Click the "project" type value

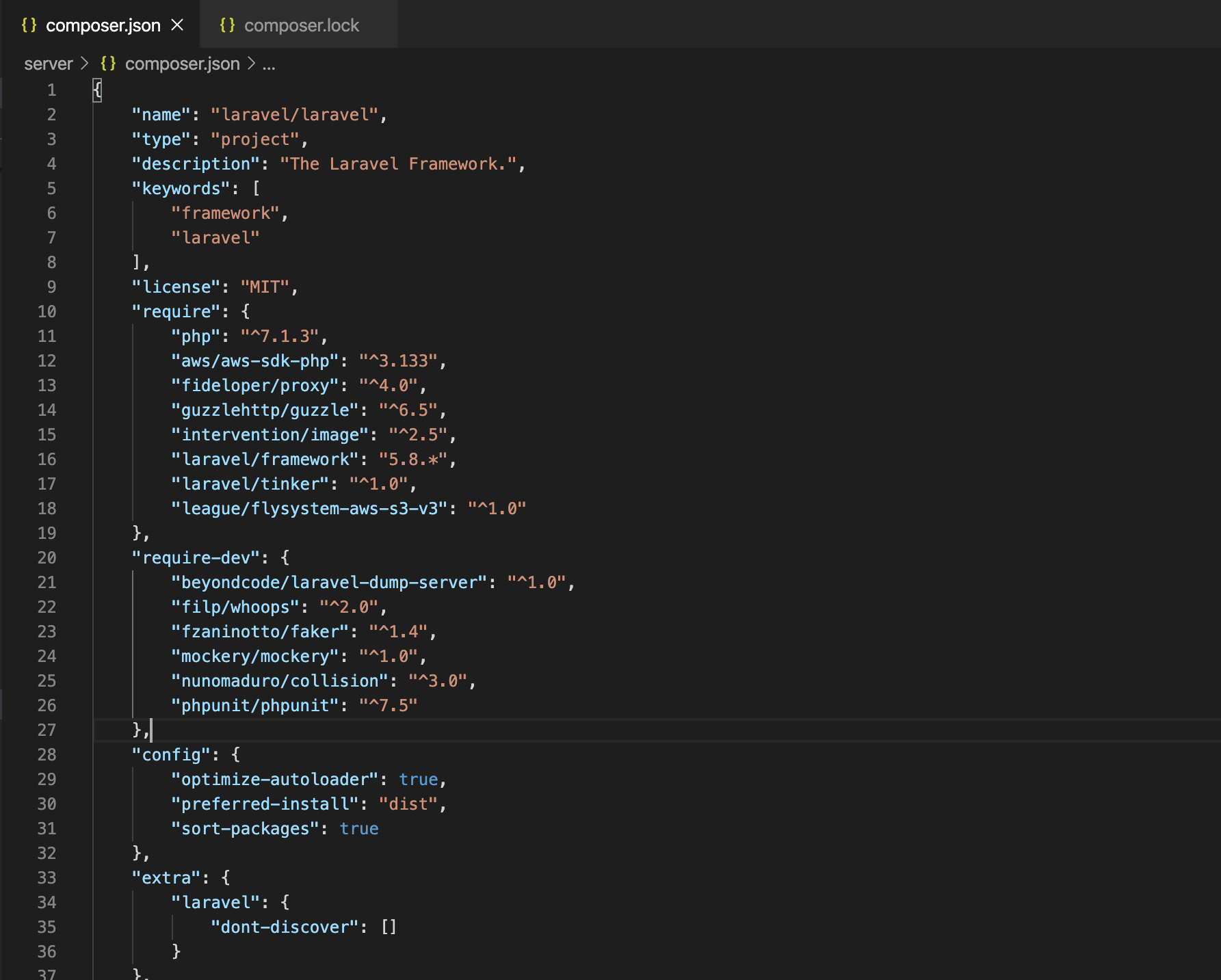click(x=255, y=140)
